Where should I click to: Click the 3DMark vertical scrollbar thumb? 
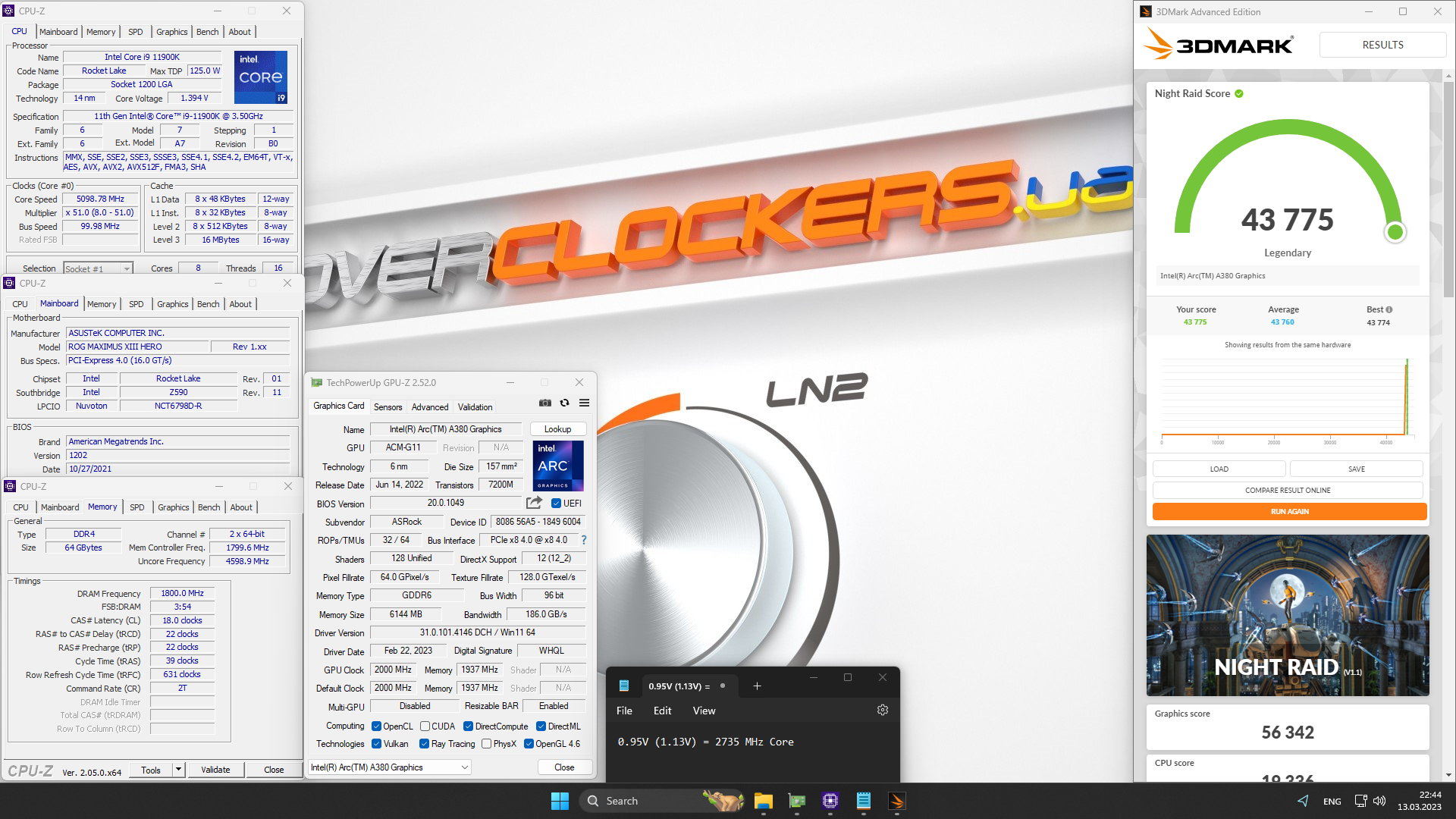click(1448, 190)
